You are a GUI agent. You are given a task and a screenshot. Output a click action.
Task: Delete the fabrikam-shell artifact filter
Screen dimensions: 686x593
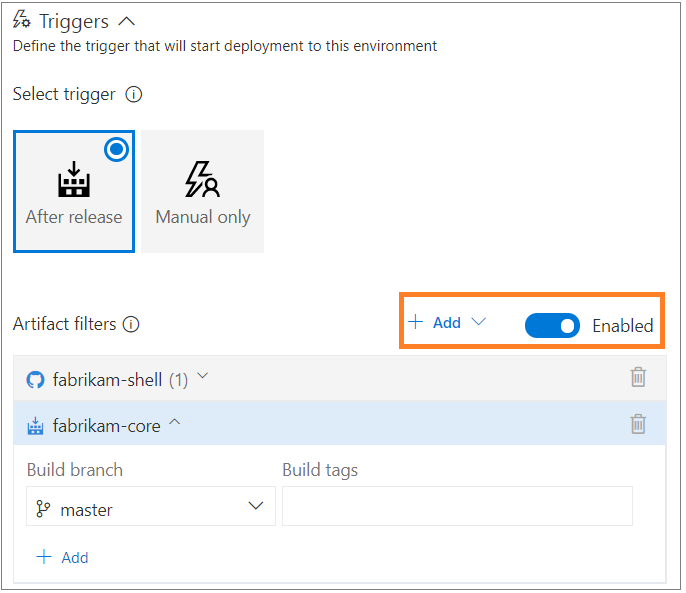tap(638, 378)
